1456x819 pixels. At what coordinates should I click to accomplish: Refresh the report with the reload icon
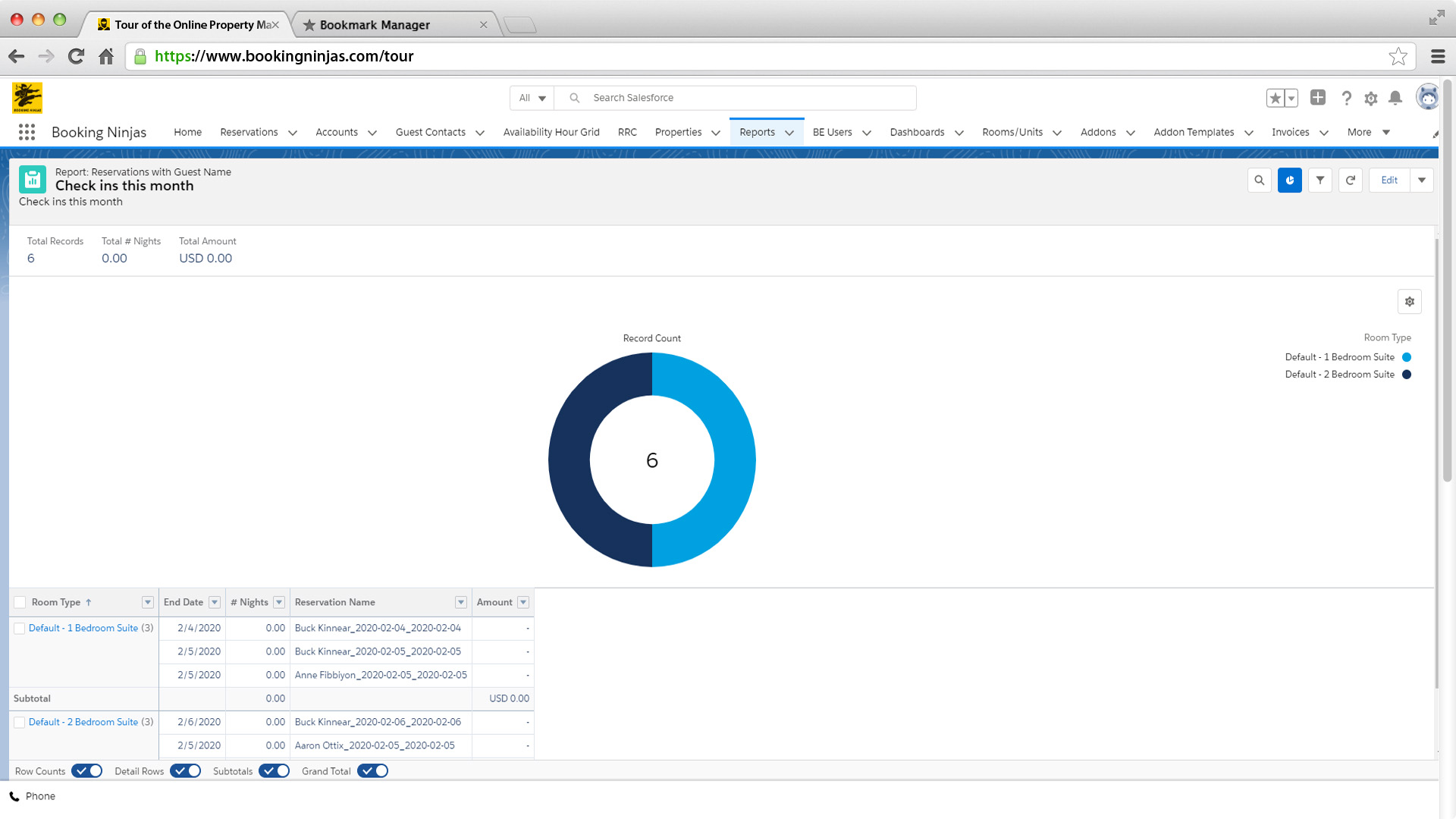click(x=1351, y=180)
